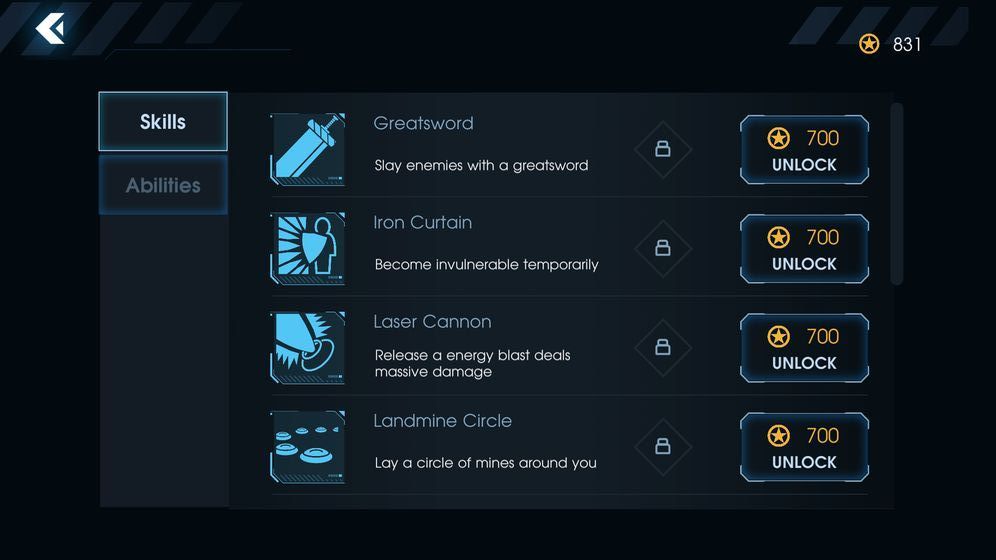Viewport: 996px width, 560px height.
Task: Click the gold star coin icon
Action: click(869, 44)
